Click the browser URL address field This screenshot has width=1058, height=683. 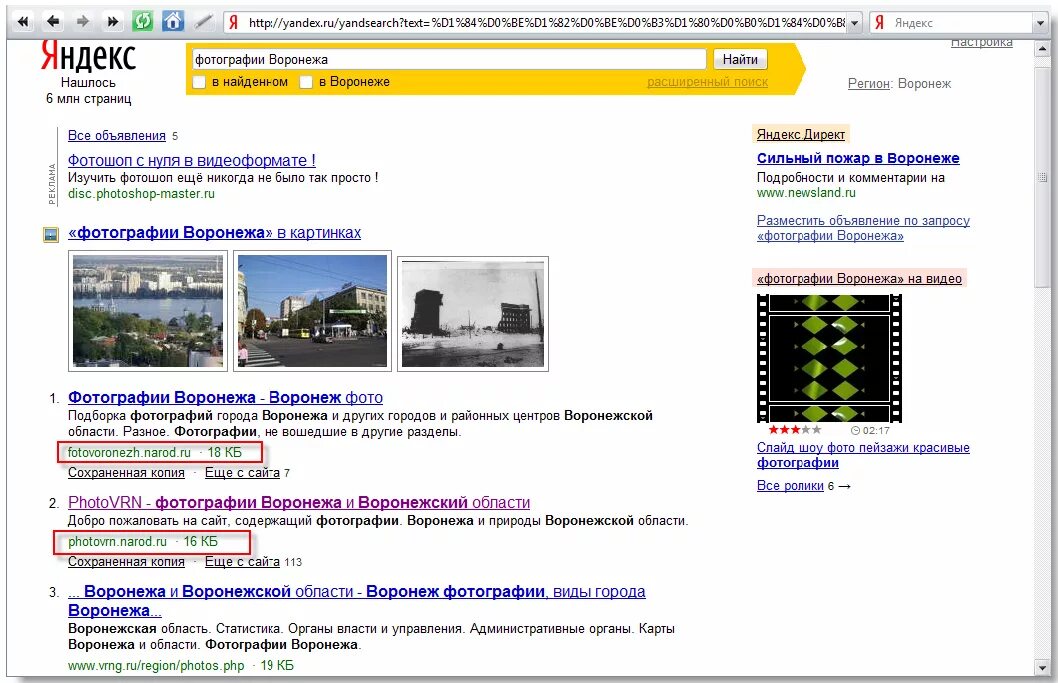click(543, 23)
